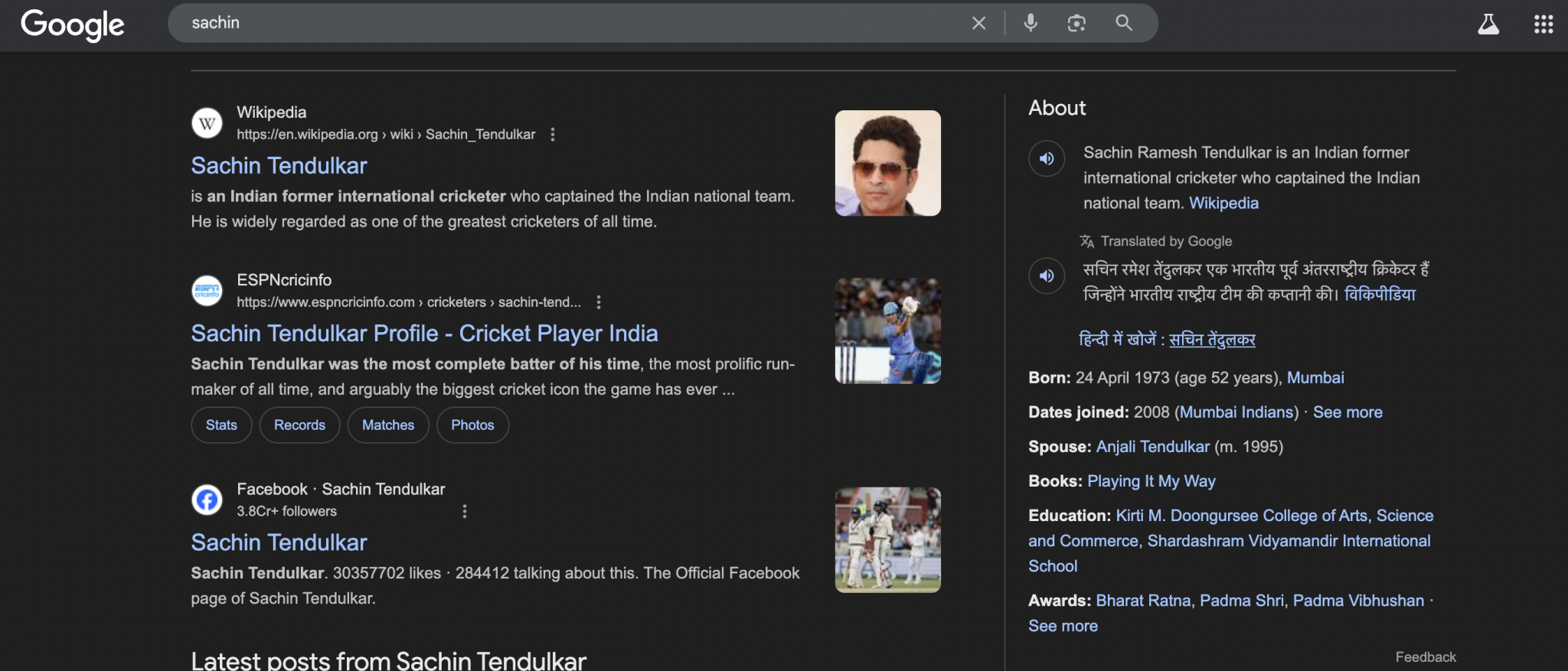The height and width of the screenshot is (671, 1568).
Task: Open Anjali Tendulkar spouse link
Action: (1152, 447)
